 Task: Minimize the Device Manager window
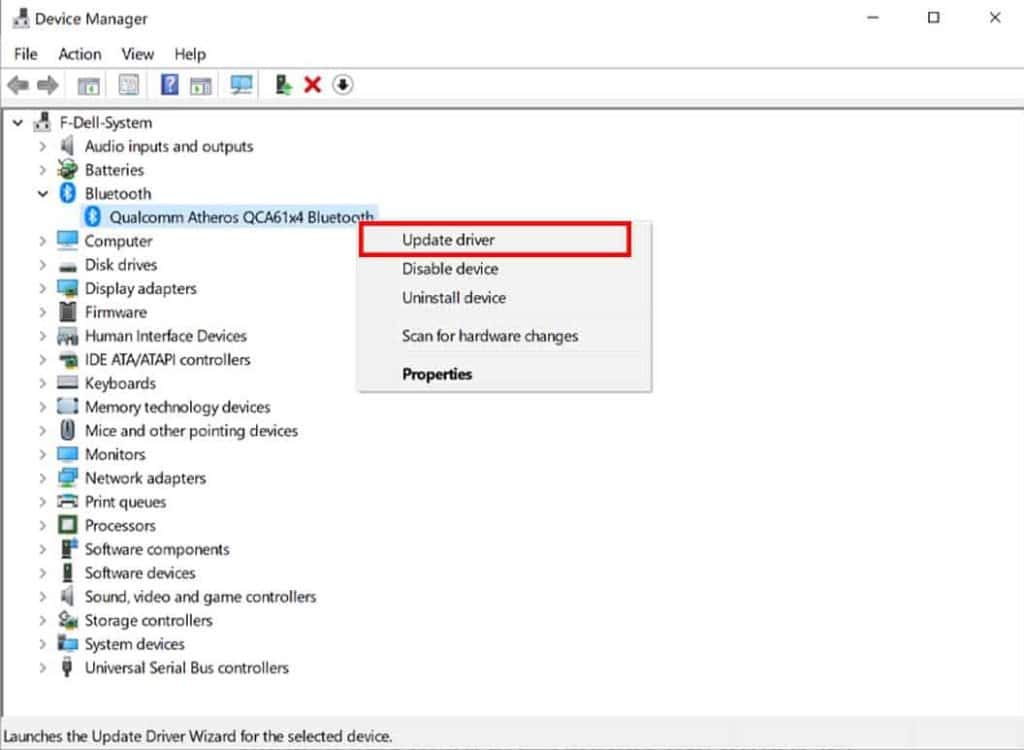(x=872, y=18)
